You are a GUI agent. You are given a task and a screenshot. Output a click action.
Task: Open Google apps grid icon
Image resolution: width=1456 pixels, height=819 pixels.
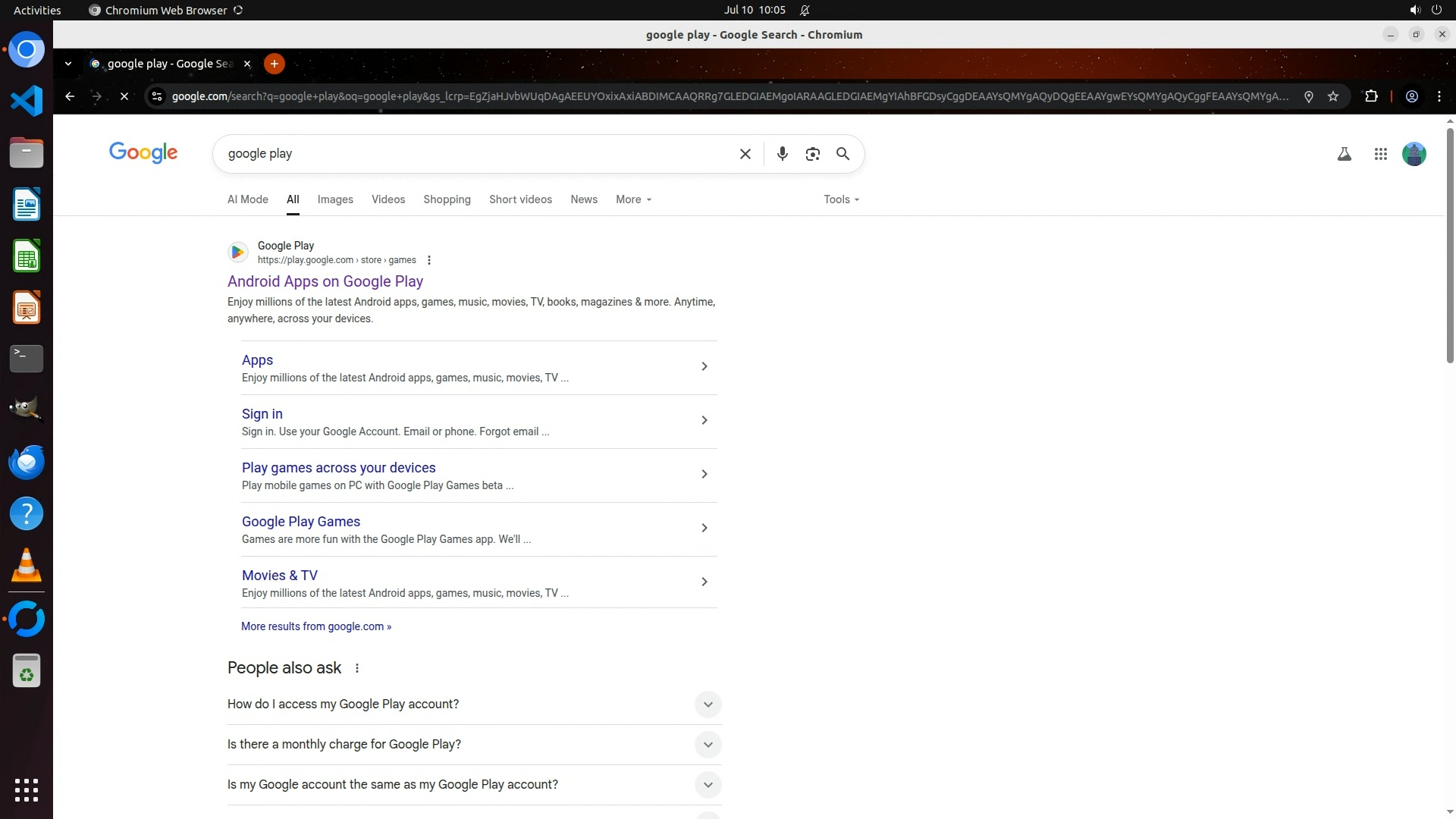[1380, 154]
